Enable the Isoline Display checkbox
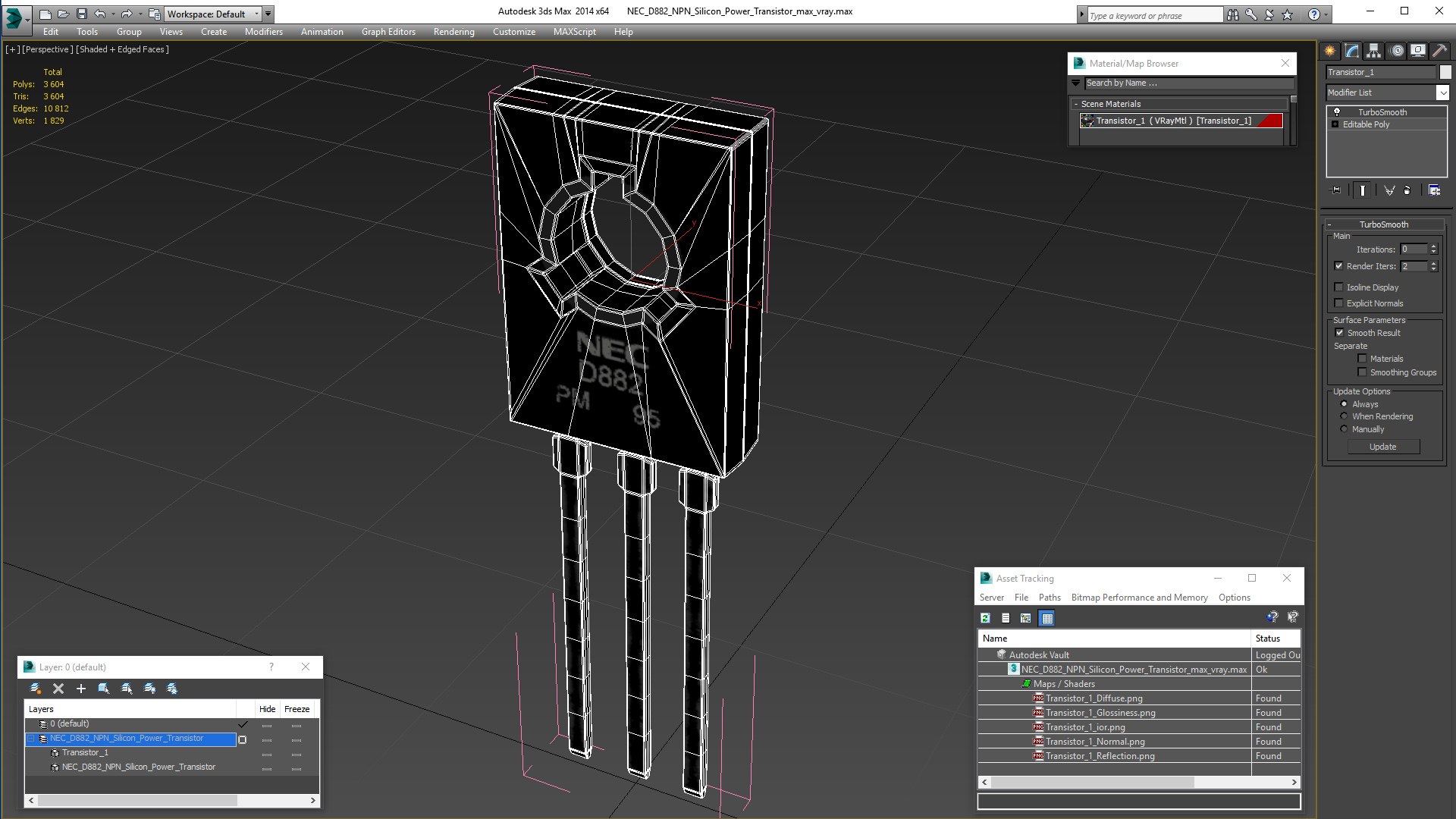This screenshot has height=819, width=1456. pos(1338,287)
